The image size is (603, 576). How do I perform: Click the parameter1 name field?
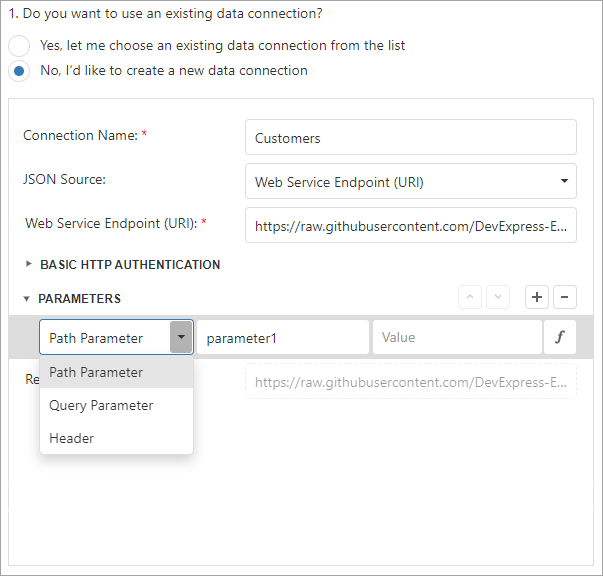282,338
